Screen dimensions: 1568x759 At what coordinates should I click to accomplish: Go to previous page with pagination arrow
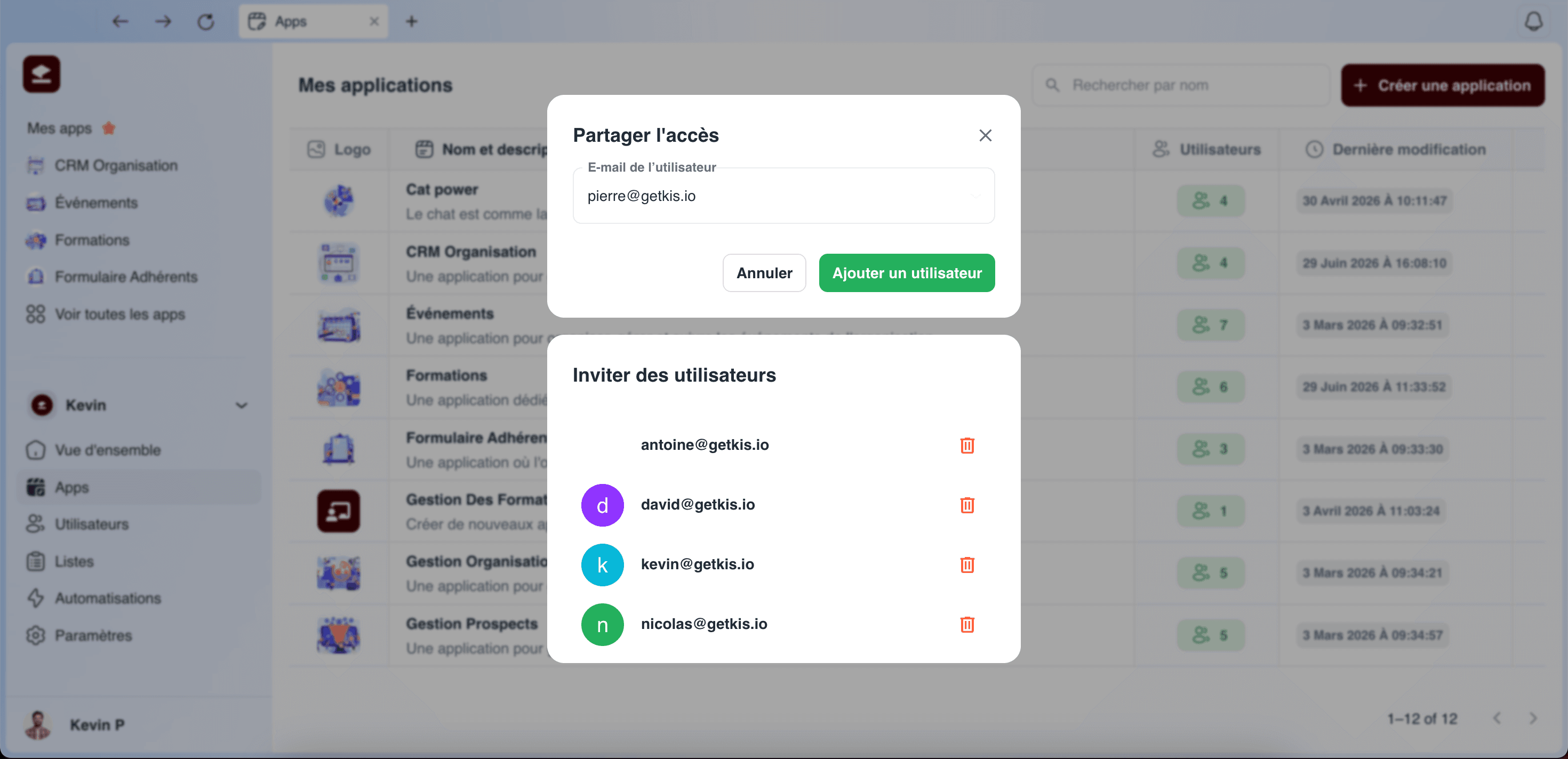(1497, 718)
